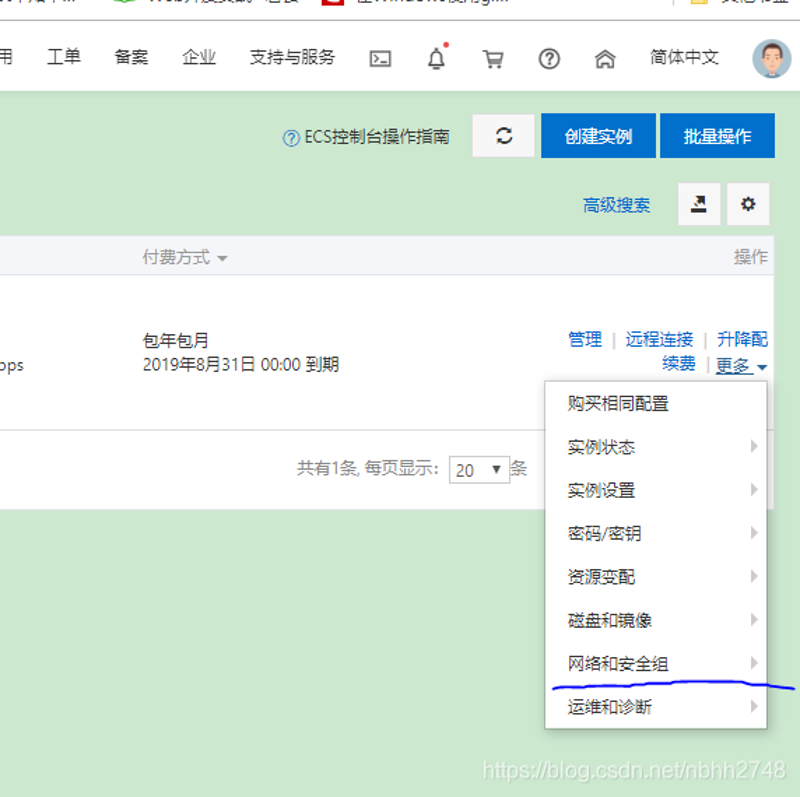Open the 远程连接 link
This screenshot has width=800, height=797.
point(659,339)
